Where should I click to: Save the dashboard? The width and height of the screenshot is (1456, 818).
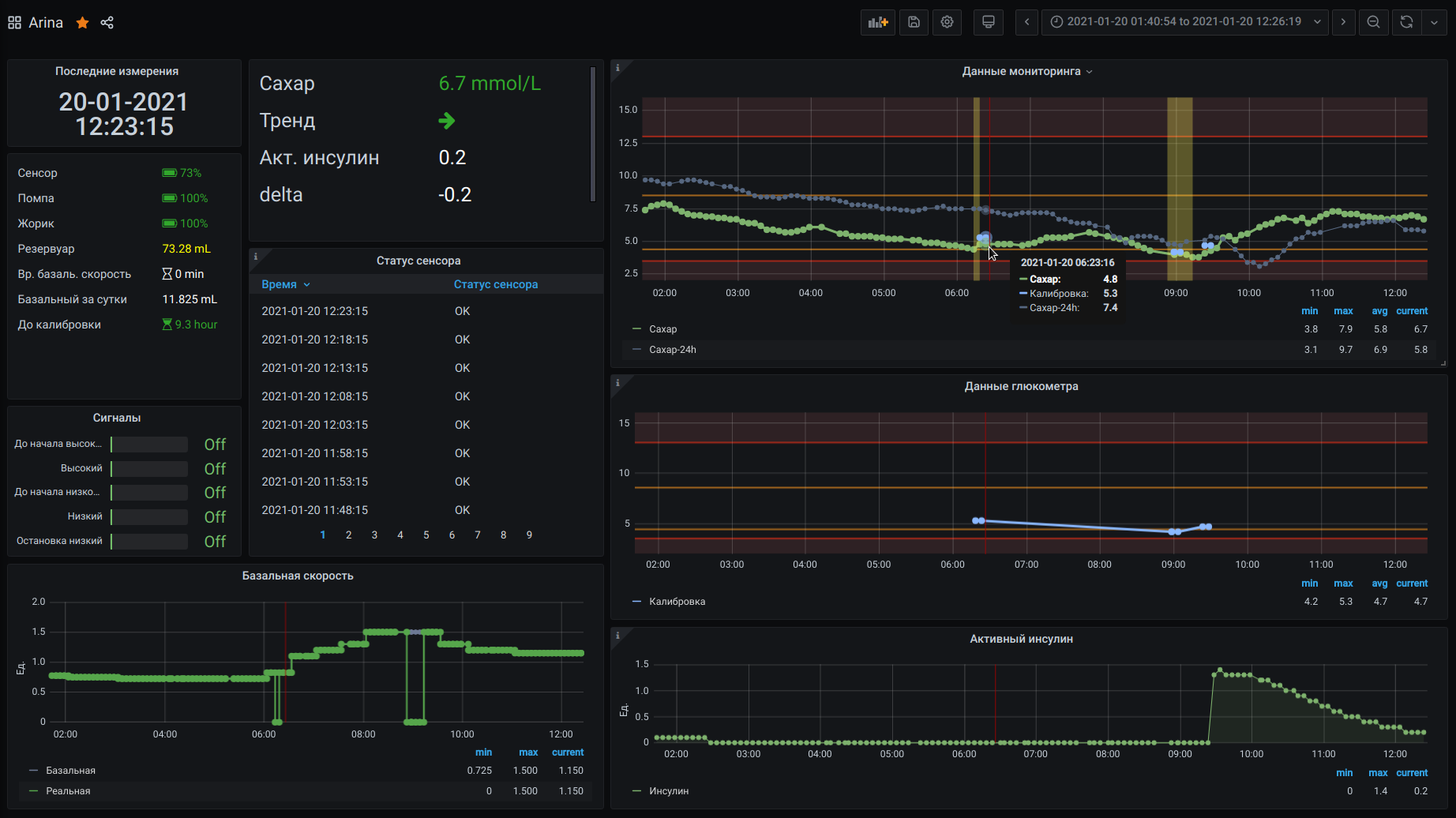914,22
